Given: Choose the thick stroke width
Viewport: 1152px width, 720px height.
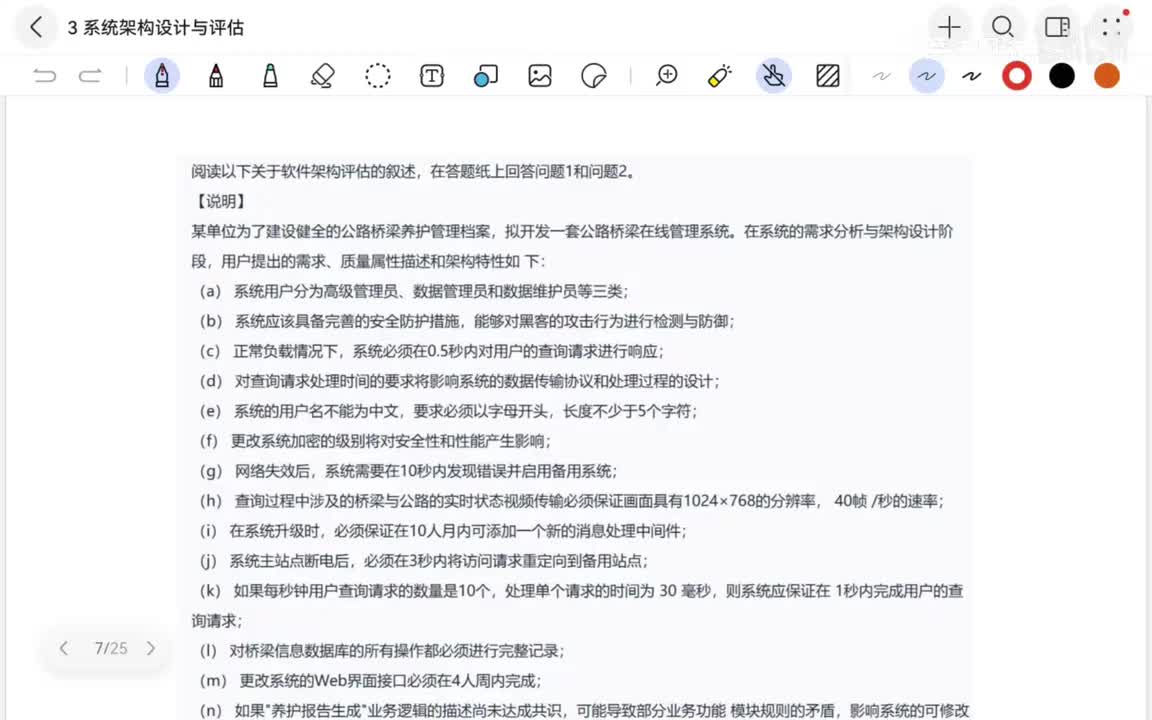Looking at the screenshot, I should coord(972,76).
